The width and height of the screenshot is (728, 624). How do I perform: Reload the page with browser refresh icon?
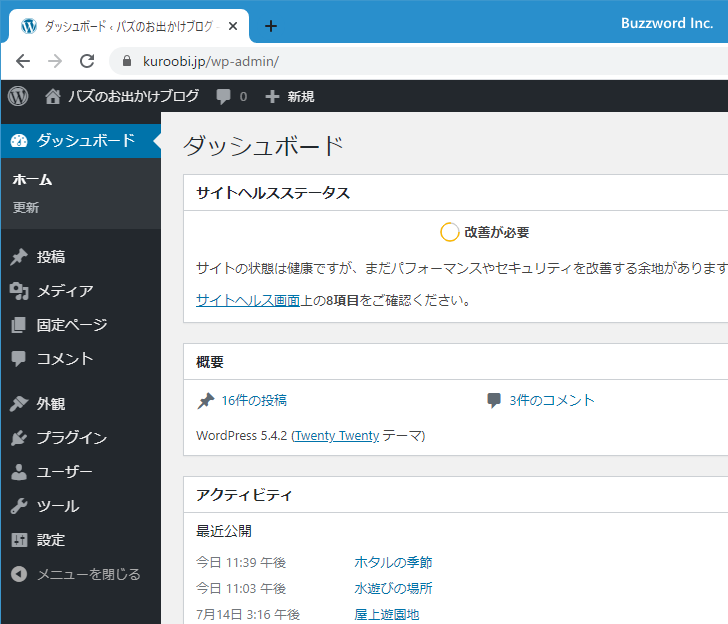pos(87,61)
